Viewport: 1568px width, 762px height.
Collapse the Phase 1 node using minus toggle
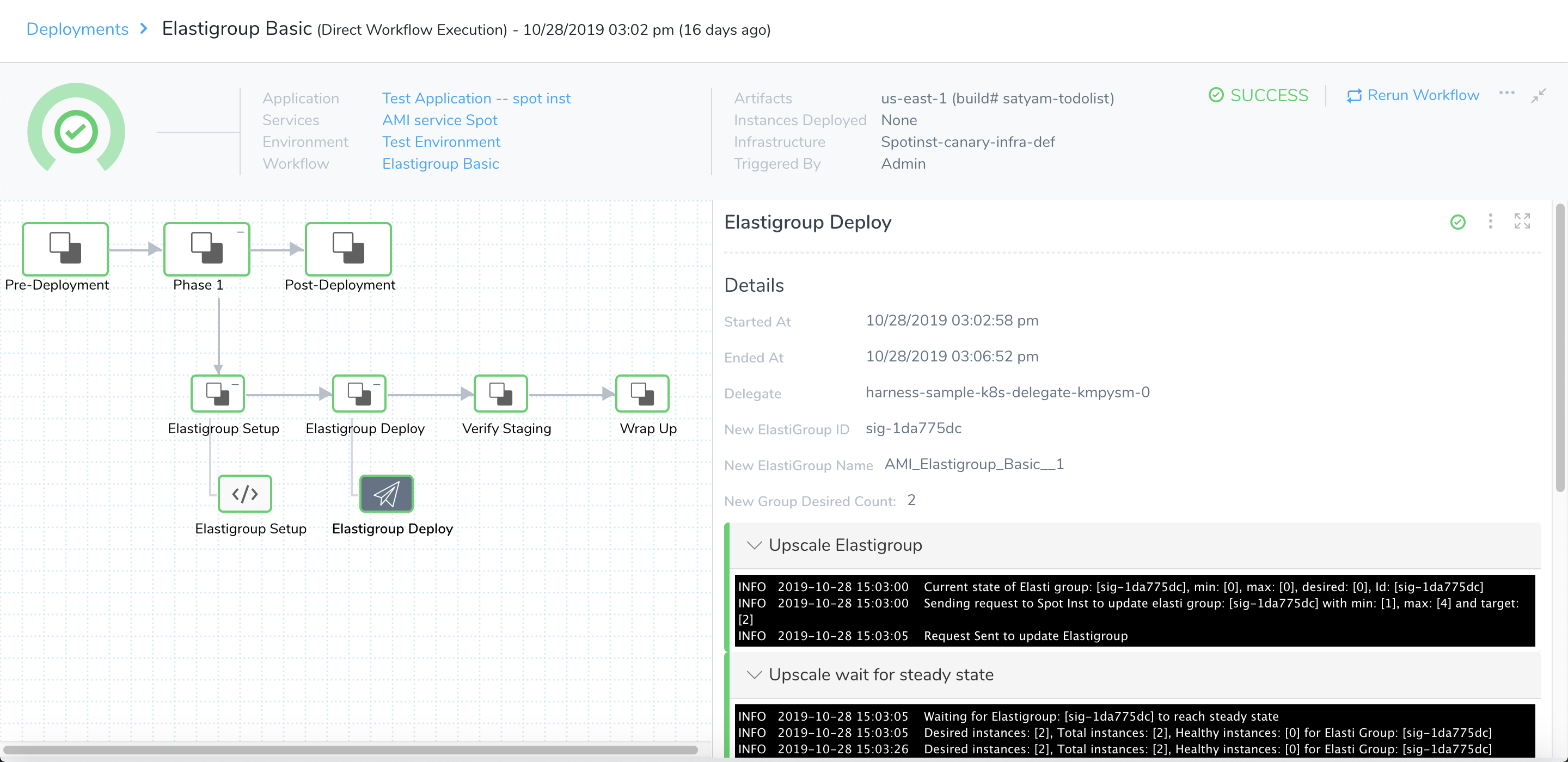pyautogui.click(x=241, y=232)
